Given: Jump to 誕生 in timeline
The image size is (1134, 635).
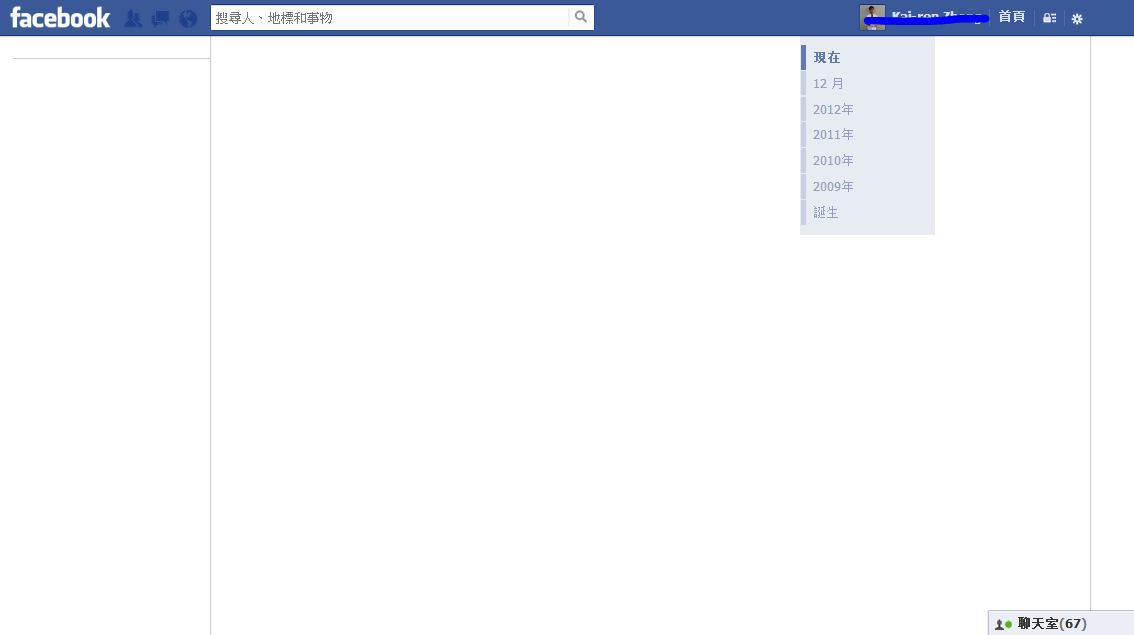Looking at the screenshot, I should point(825,213).
